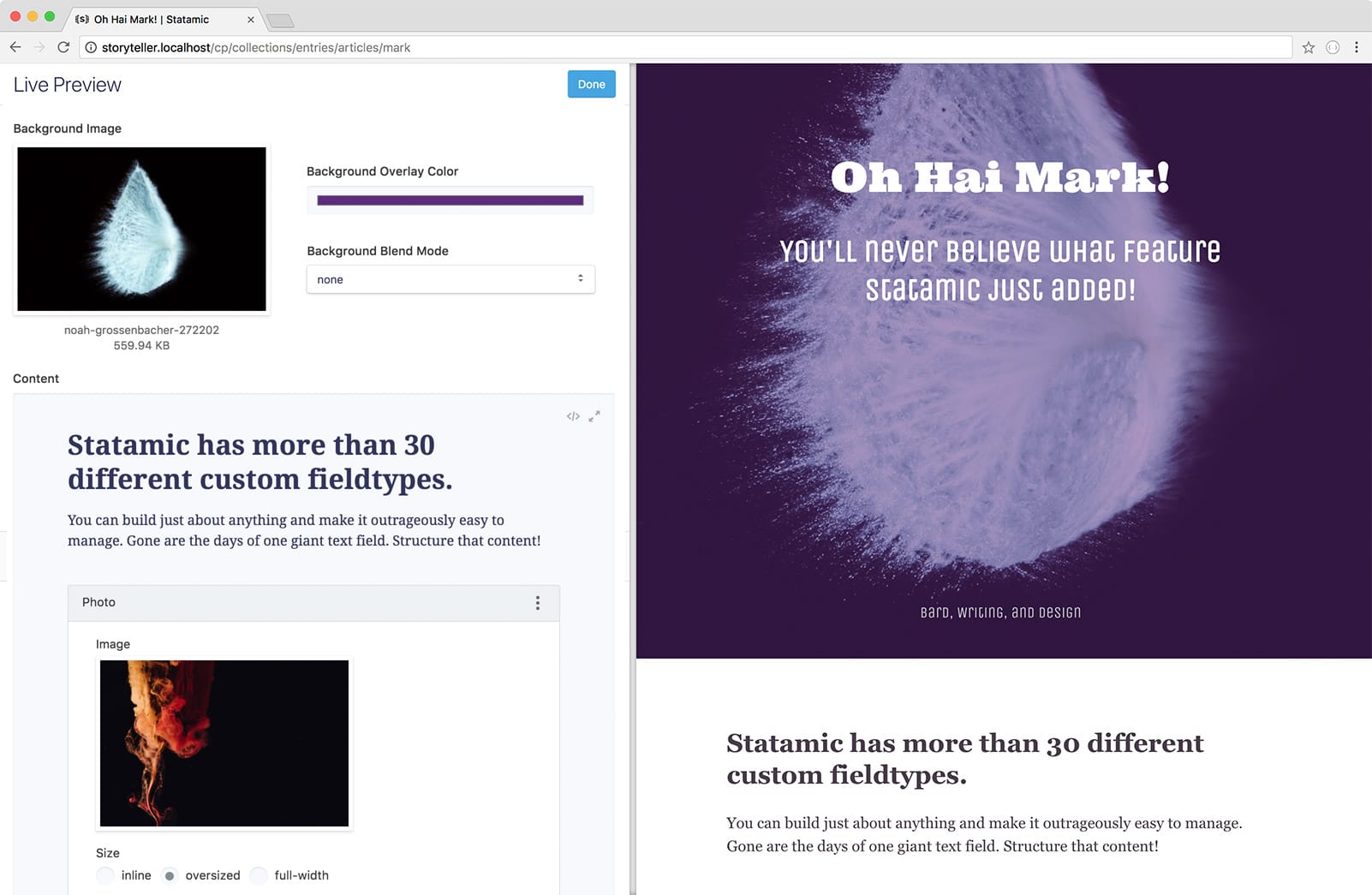The width and height of the screenshot is (1372, 895).
Task: Click the browser forward arrow
Action: coord(39,47)
